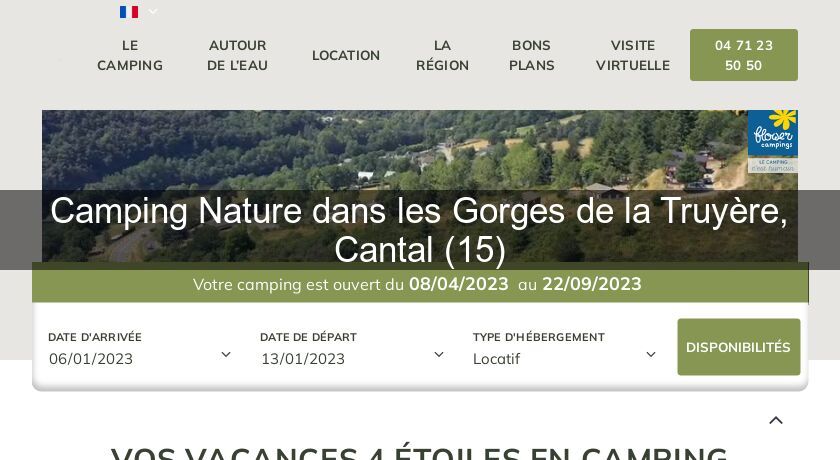The width and height of the screenshot is (840, 460).
Task: Open the Le Camping menu
Action: [x=130, y=55]
